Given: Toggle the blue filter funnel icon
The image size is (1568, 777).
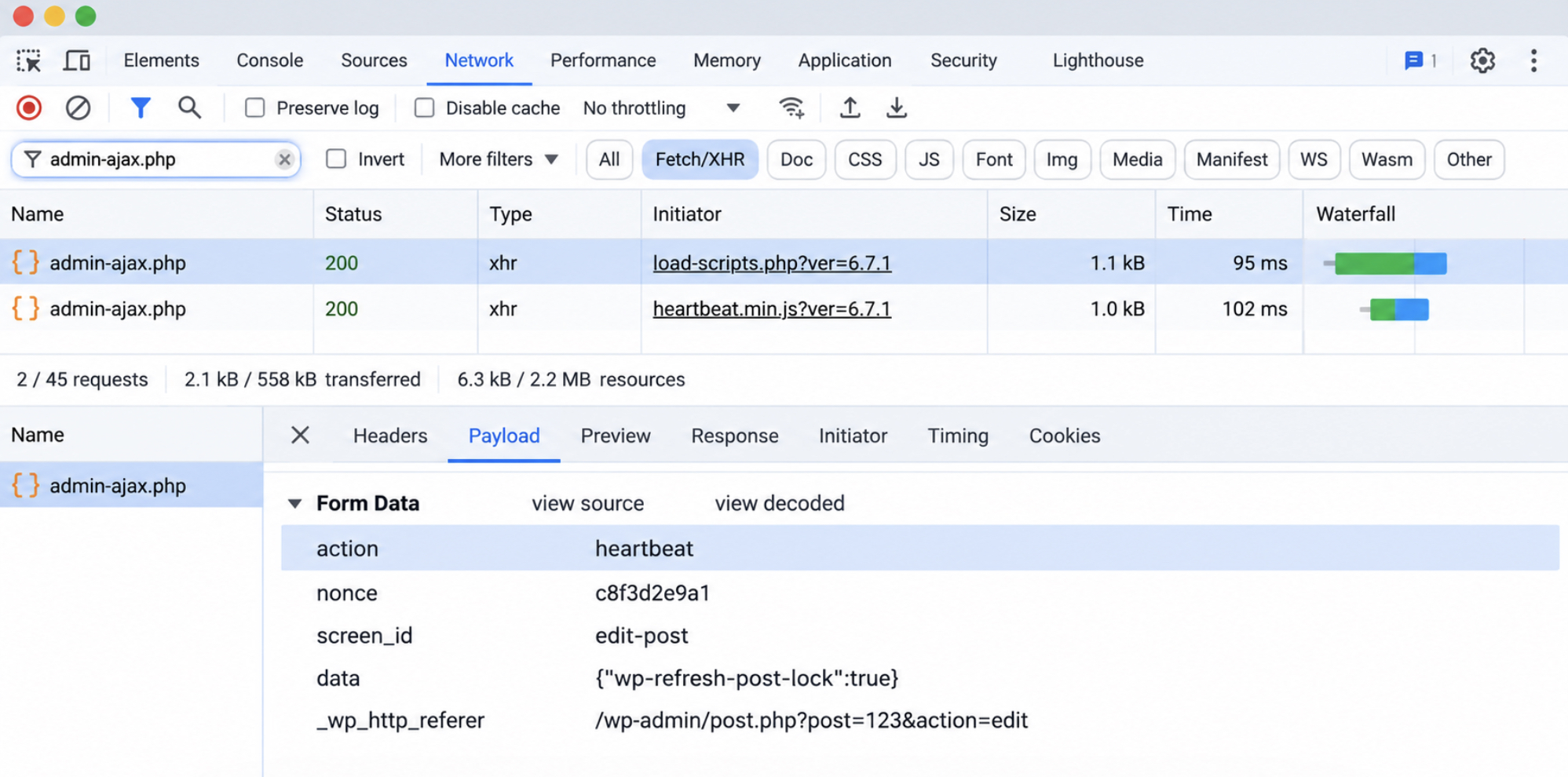Looking at the screenshot, I should (141, 108).
